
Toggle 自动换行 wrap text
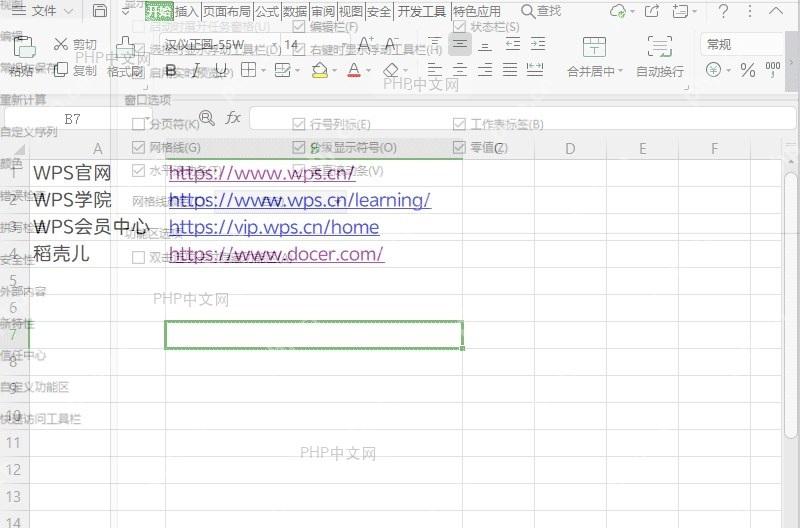(660, 57)
